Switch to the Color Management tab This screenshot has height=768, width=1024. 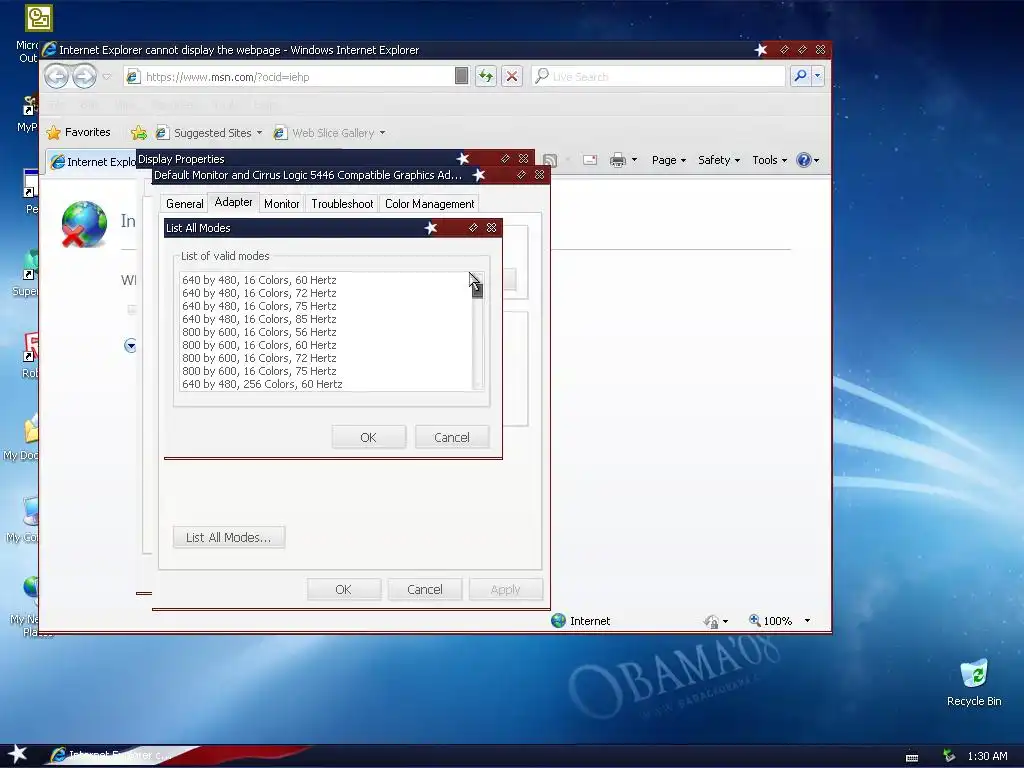[x=430, y=204]
